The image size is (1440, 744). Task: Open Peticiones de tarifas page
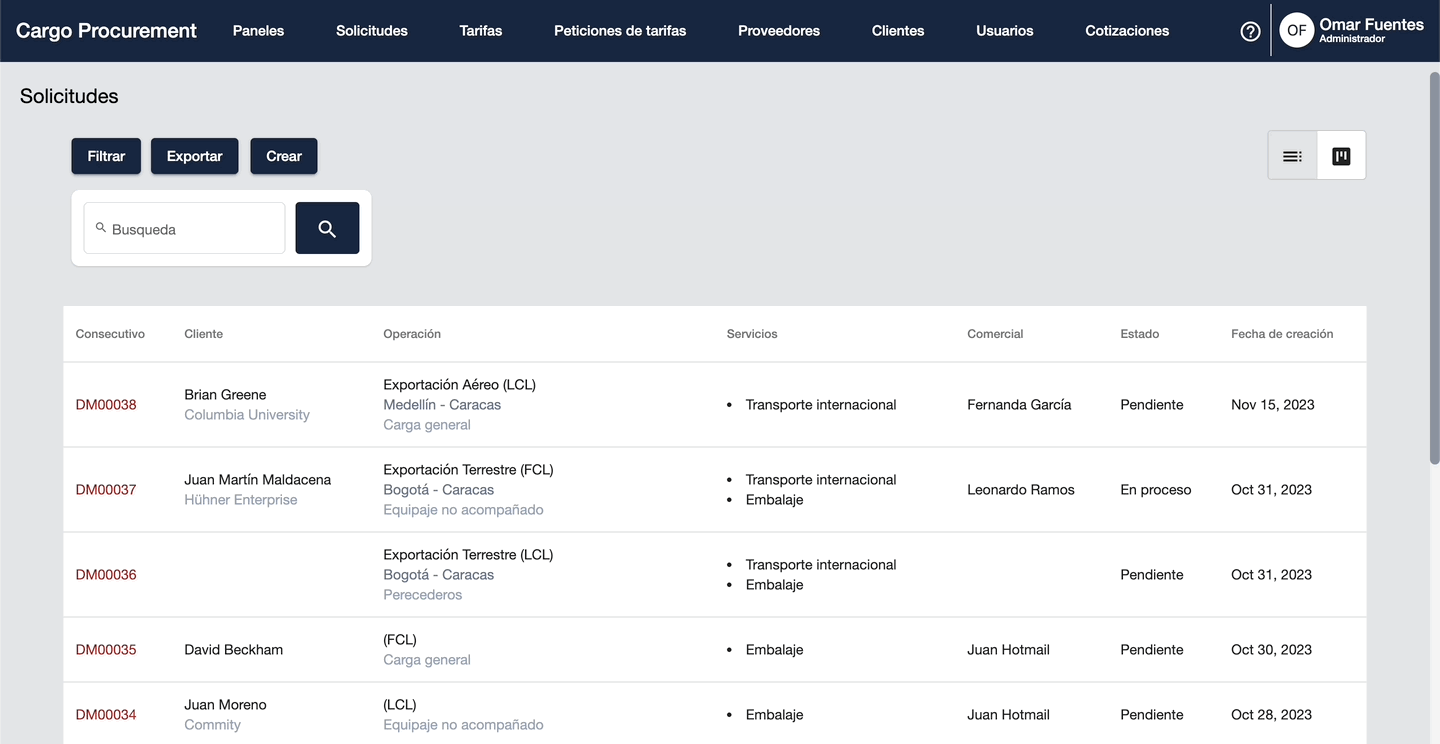(x=620, y=31)
